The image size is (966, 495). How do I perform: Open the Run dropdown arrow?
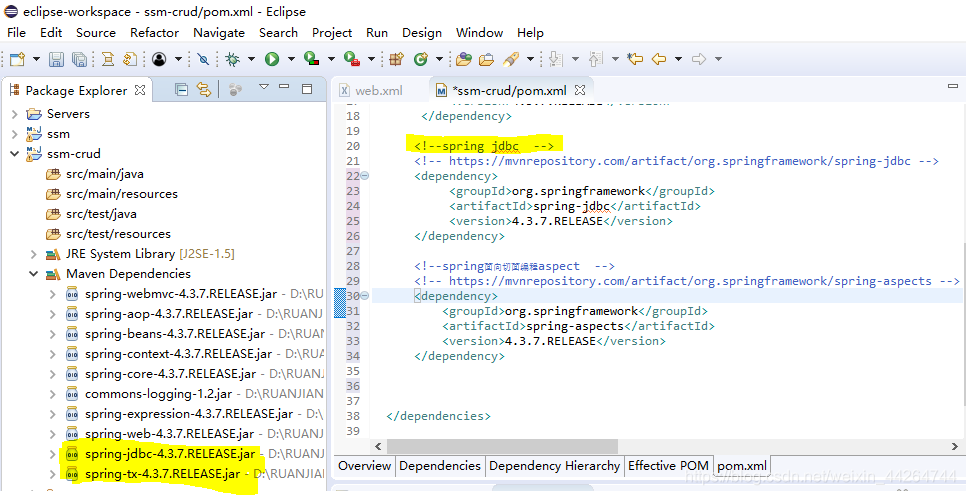click(291, 59)
